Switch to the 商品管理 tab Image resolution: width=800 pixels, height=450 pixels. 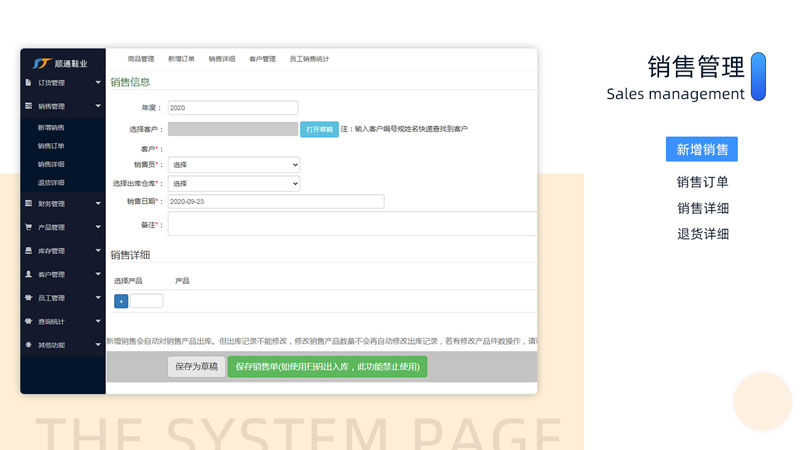coord(141,60)
